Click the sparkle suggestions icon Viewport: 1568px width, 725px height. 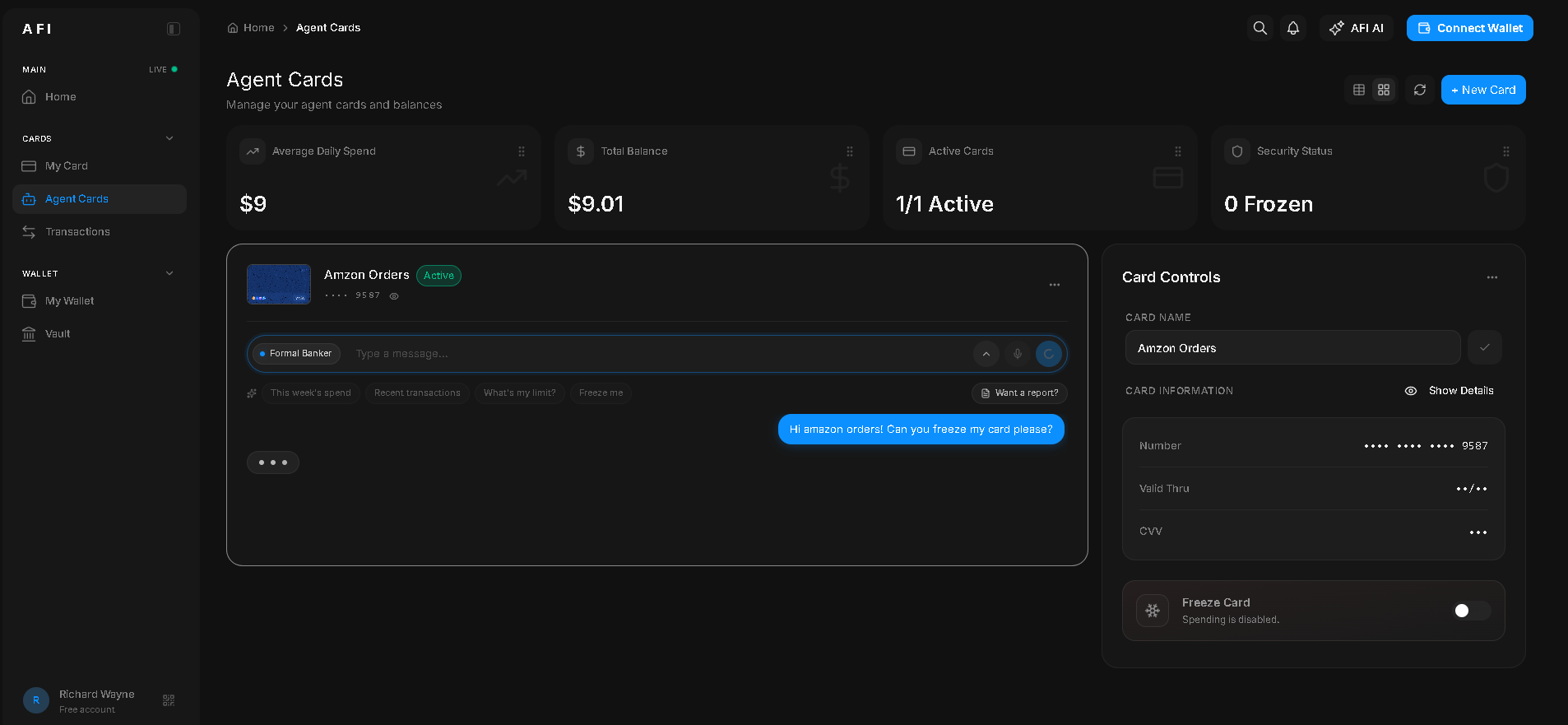tap(252, 393)
